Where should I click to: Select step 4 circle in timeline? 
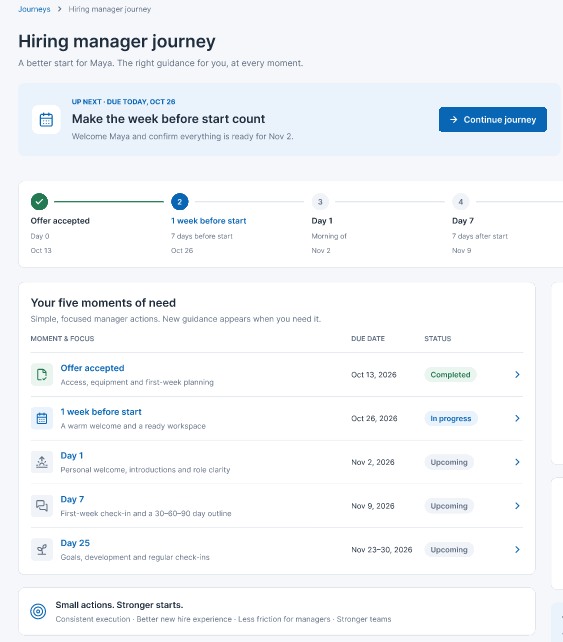[461, 201]
